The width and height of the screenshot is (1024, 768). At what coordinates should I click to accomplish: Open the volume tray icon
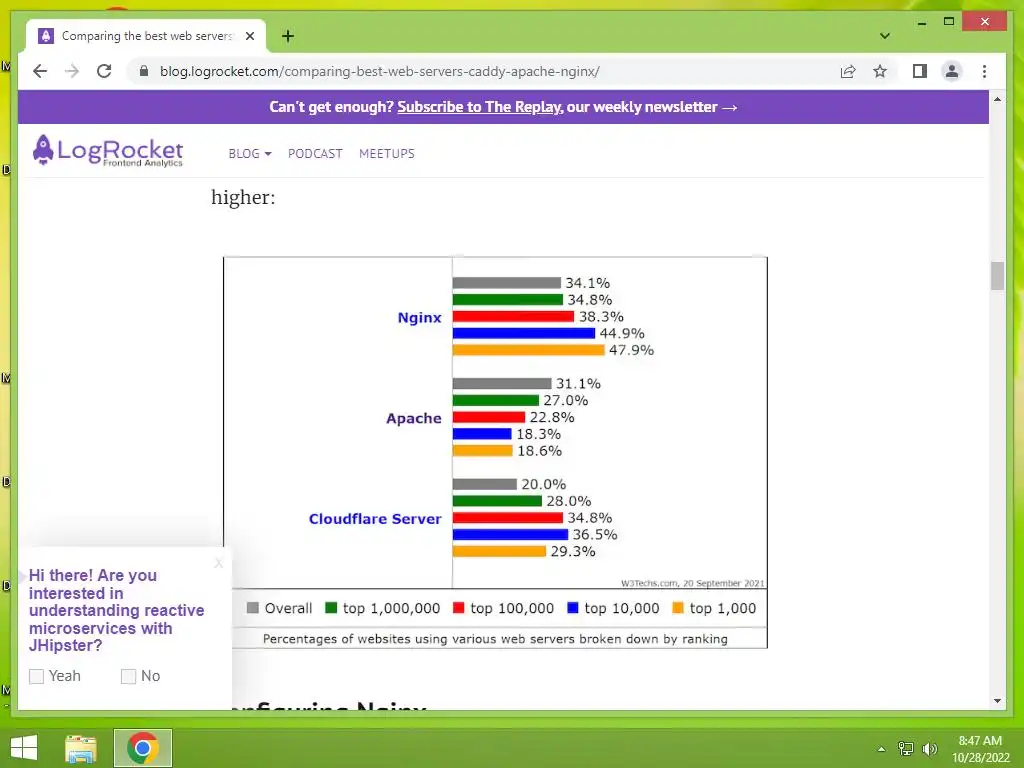[930, 749]
